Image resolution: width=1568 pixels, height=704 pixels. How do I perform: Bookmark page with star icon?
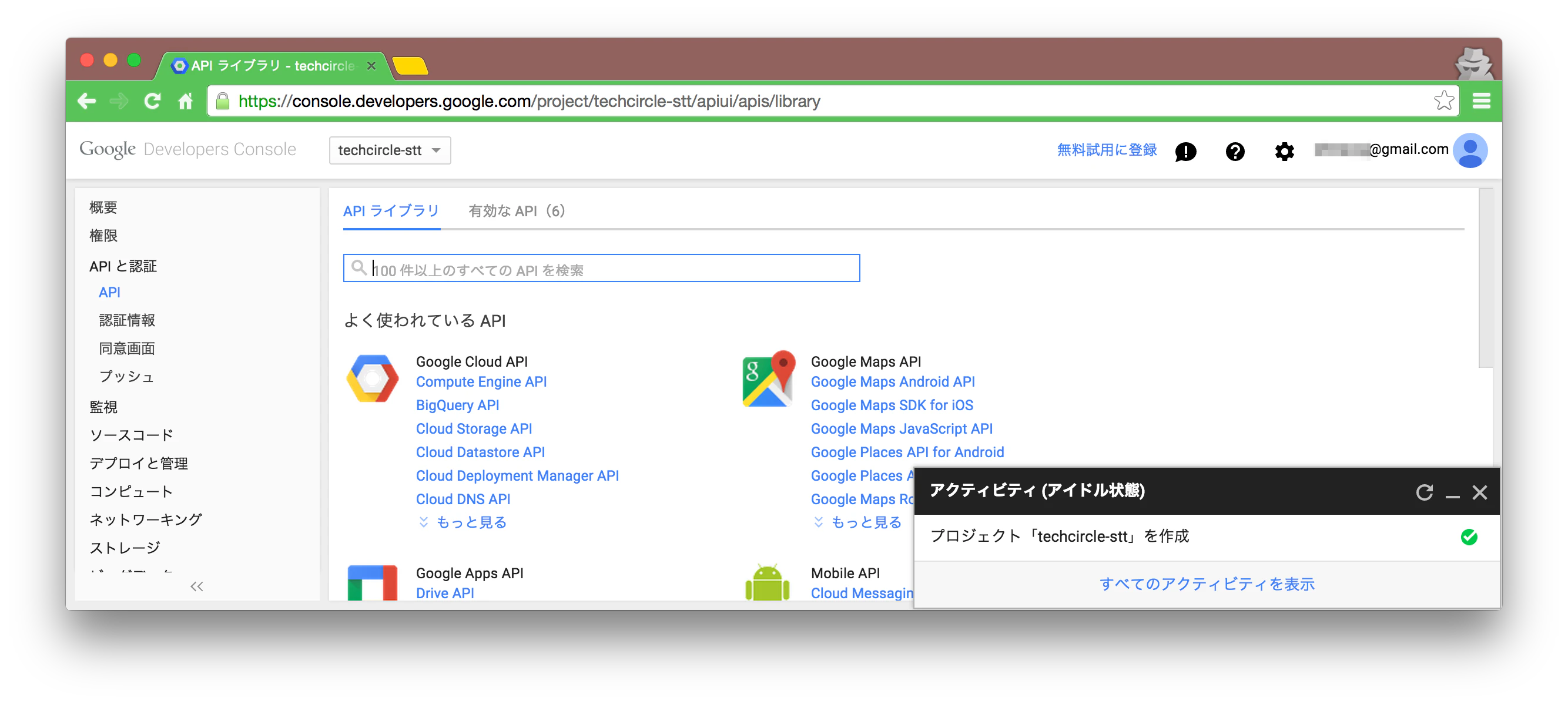coord(1443,100)
